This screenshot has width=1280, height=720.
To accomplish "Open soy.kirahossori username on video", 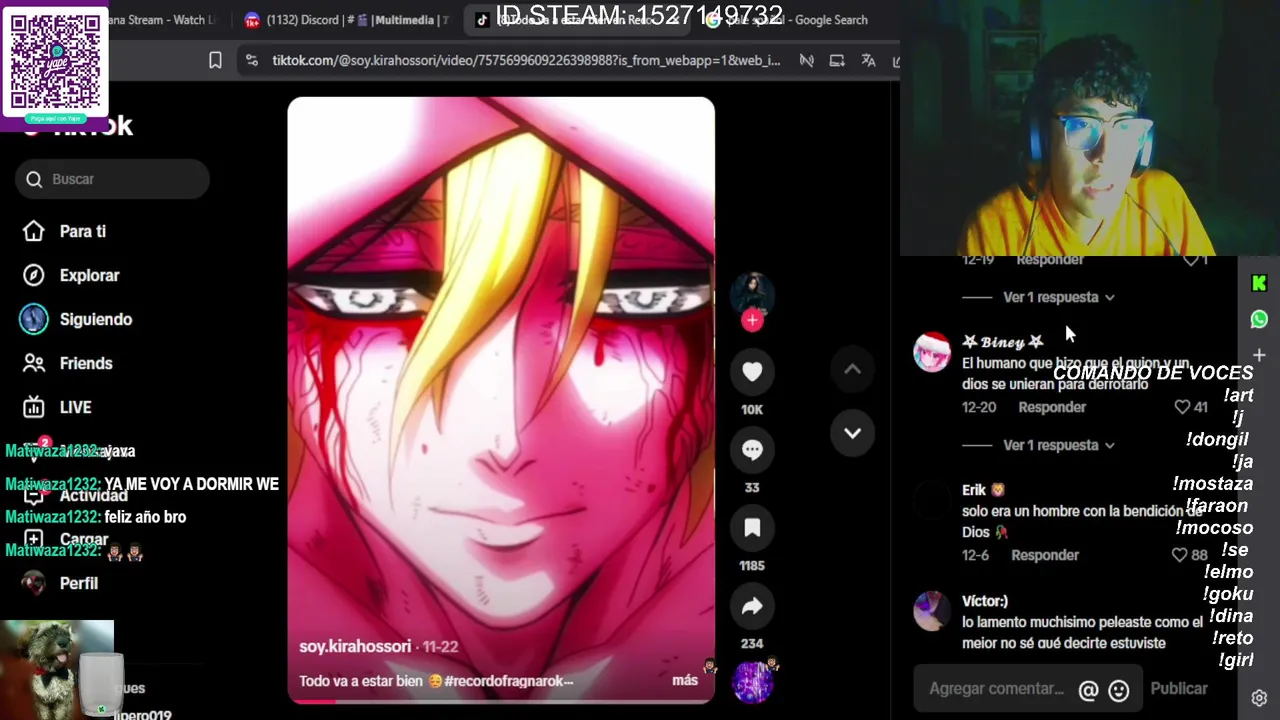I will [x=355, y=647].
